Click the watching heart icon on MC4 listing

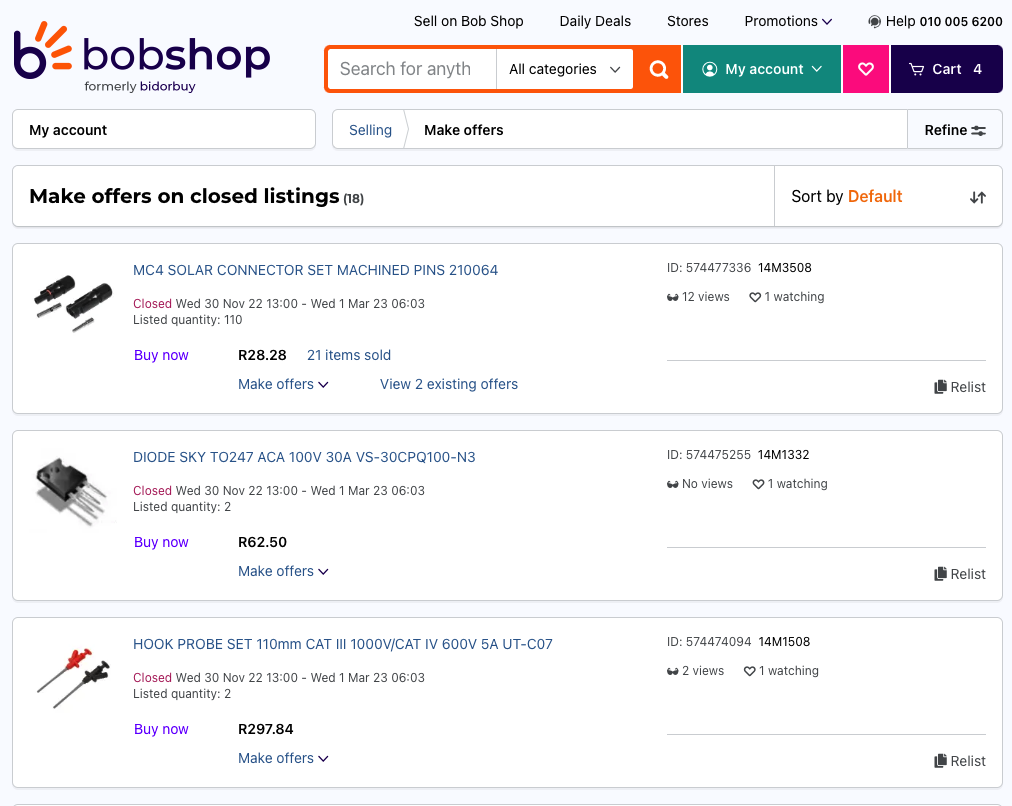(x=755, y=297)
